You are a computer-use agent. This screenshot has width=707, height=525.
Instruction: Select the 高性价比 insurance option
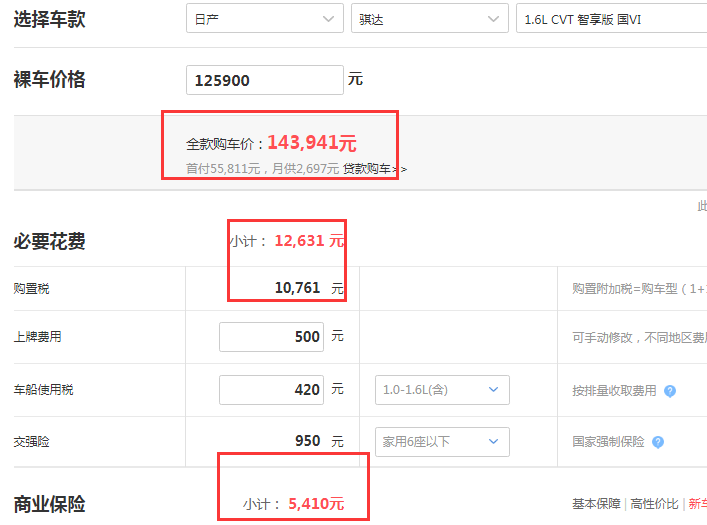654,504
